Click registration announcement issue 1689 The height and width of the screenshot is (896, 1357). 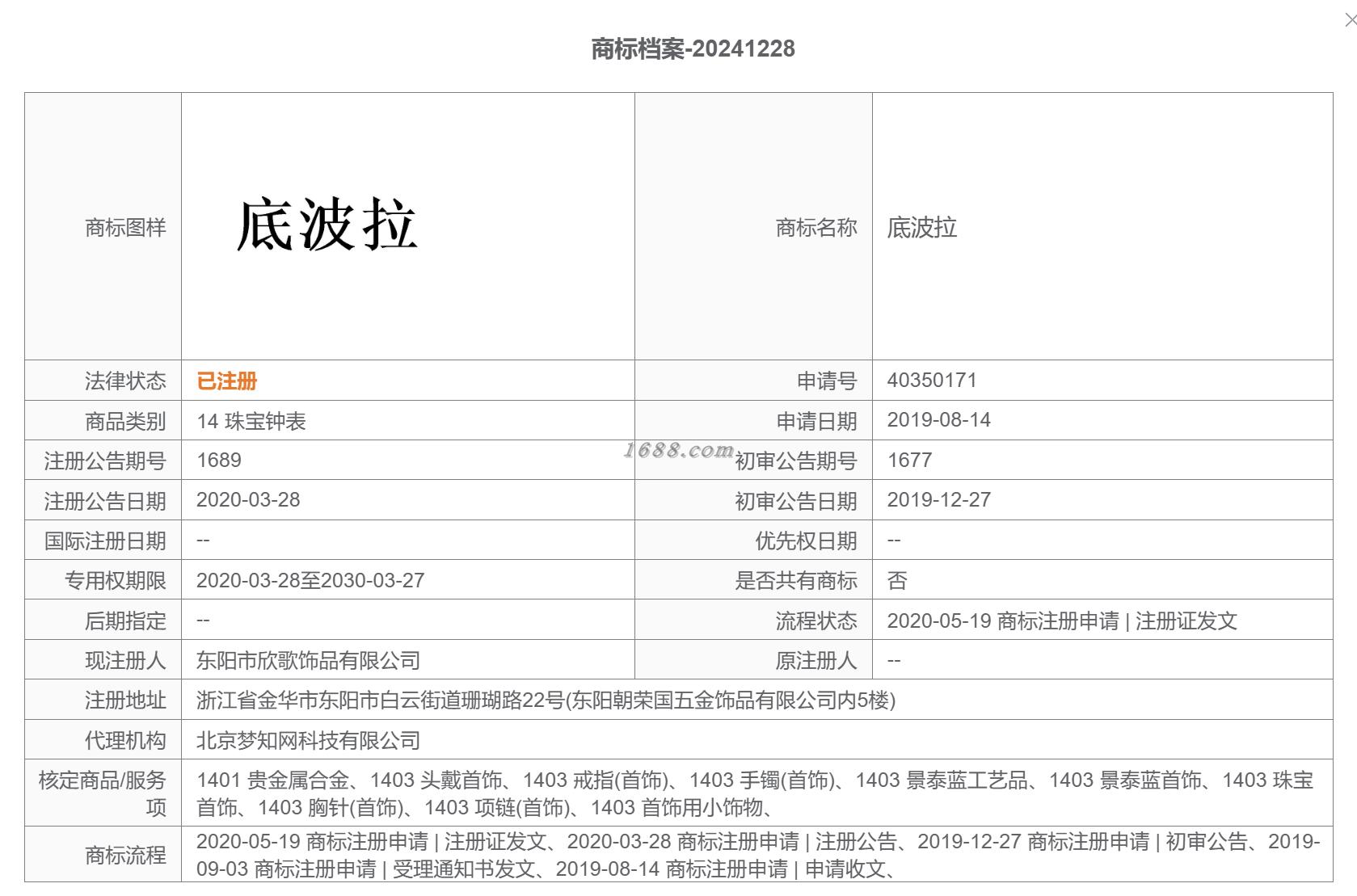(x=219, y=460)
